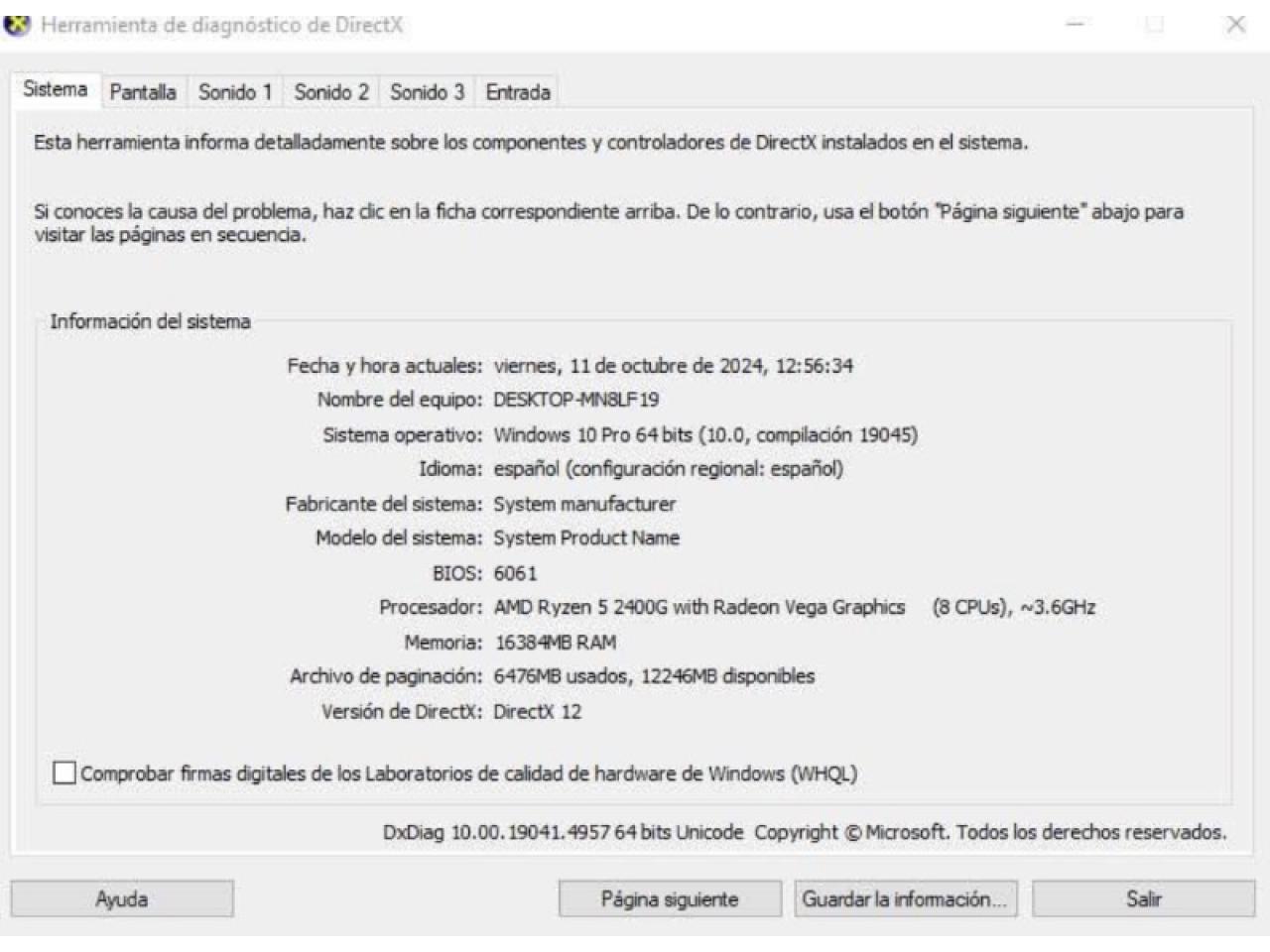Click the language value 'español (configuración regional: español)'

pyautogui.click(x=669, y=468)
